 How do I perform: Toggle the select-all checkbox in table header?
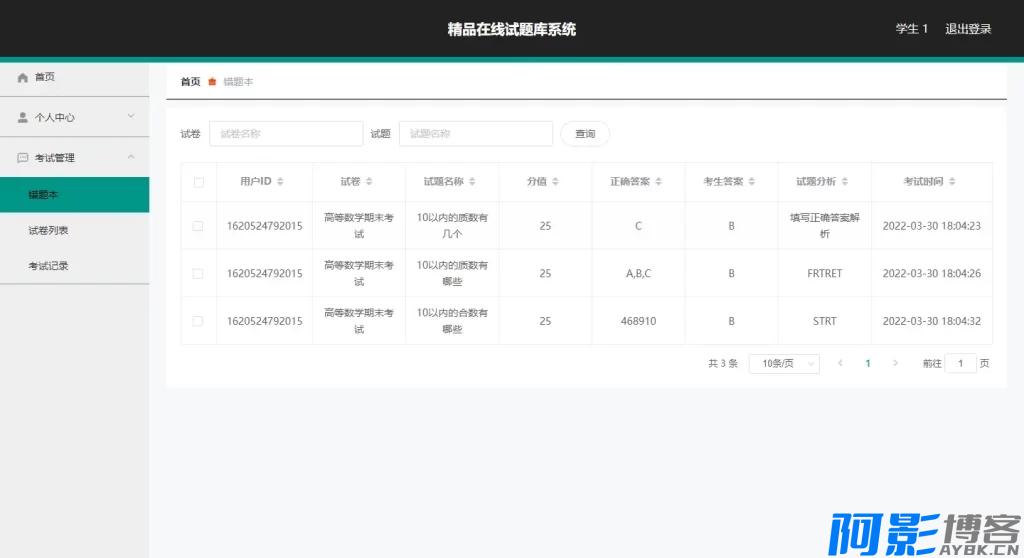coord(198,182)
